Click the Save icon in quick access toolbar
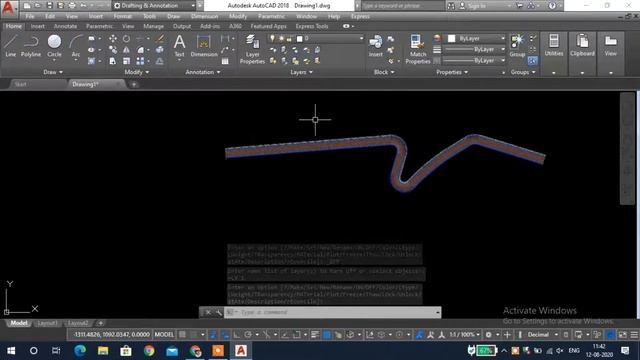 (49, 6)
